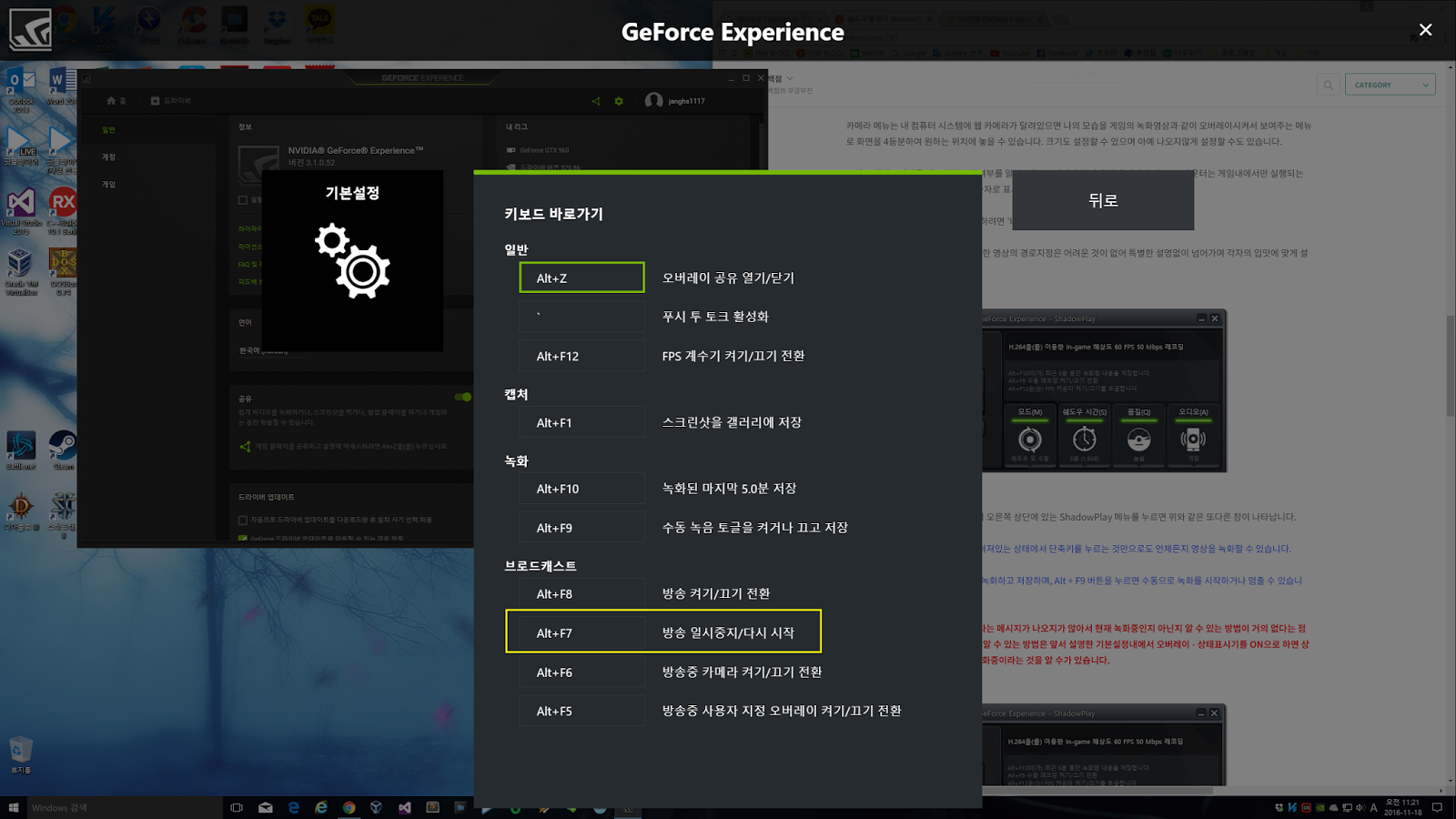This screenshot has height=819, width=1456.
Task: Open the Windows Start menu
Action: coord(13,807)
